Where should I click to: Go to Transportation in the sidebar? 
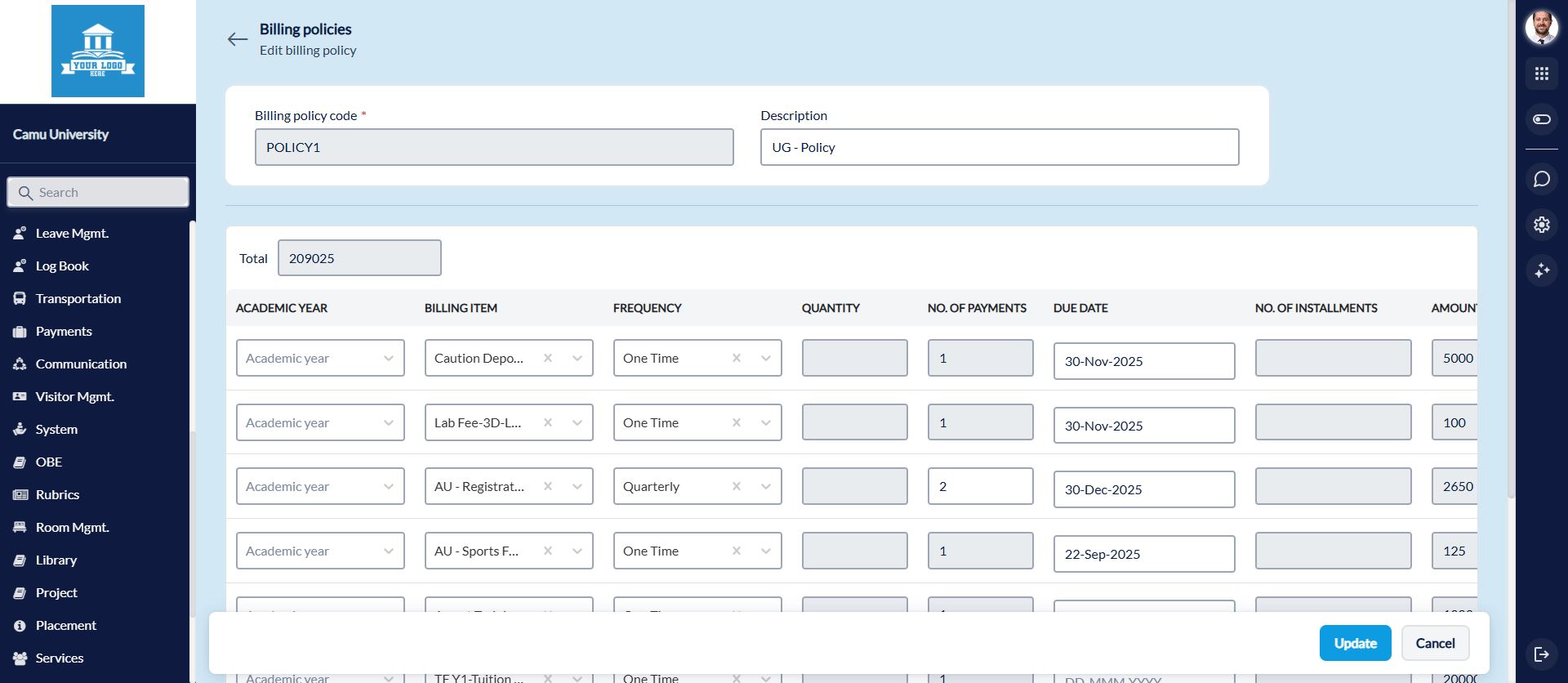pos(78,298)
